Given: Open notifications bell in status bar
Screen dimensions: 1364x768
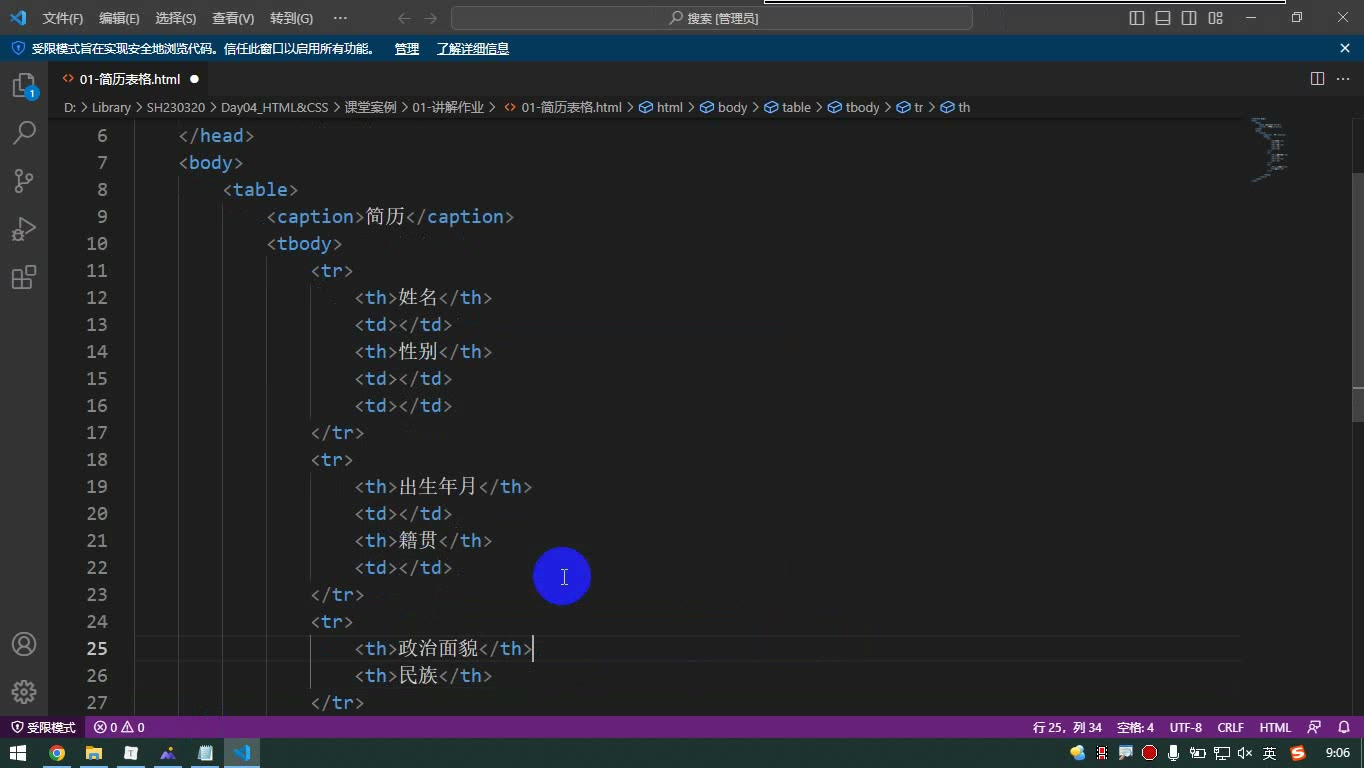Looking at the screenshot, I should point(1344,727).
